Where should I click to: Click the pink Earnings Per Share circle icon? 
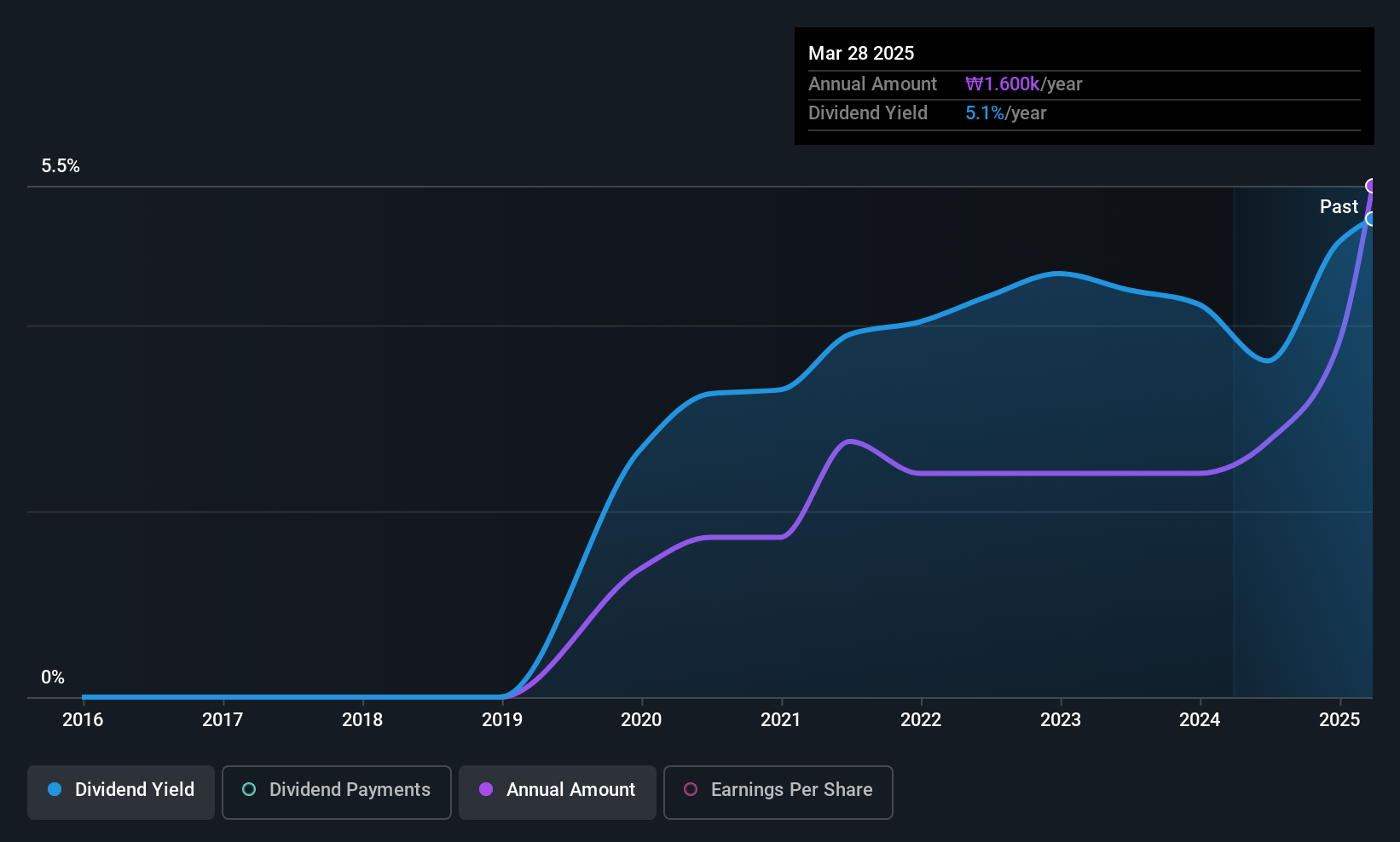coord(691,789)
